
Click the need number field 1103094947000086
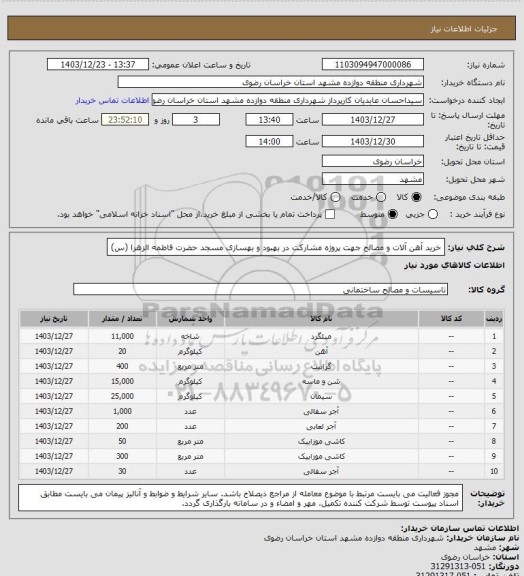[x=373, y=65]
